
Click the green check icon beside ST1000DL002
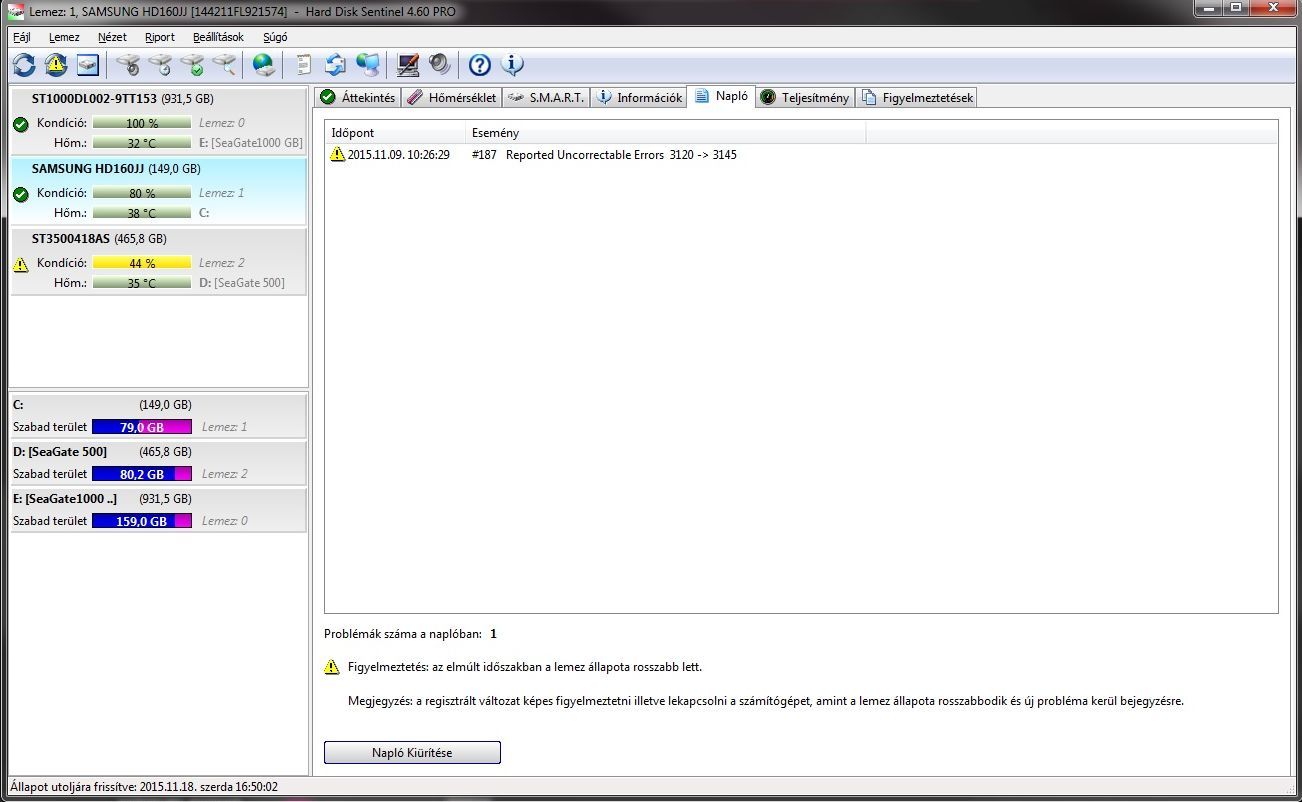(20, 124)
